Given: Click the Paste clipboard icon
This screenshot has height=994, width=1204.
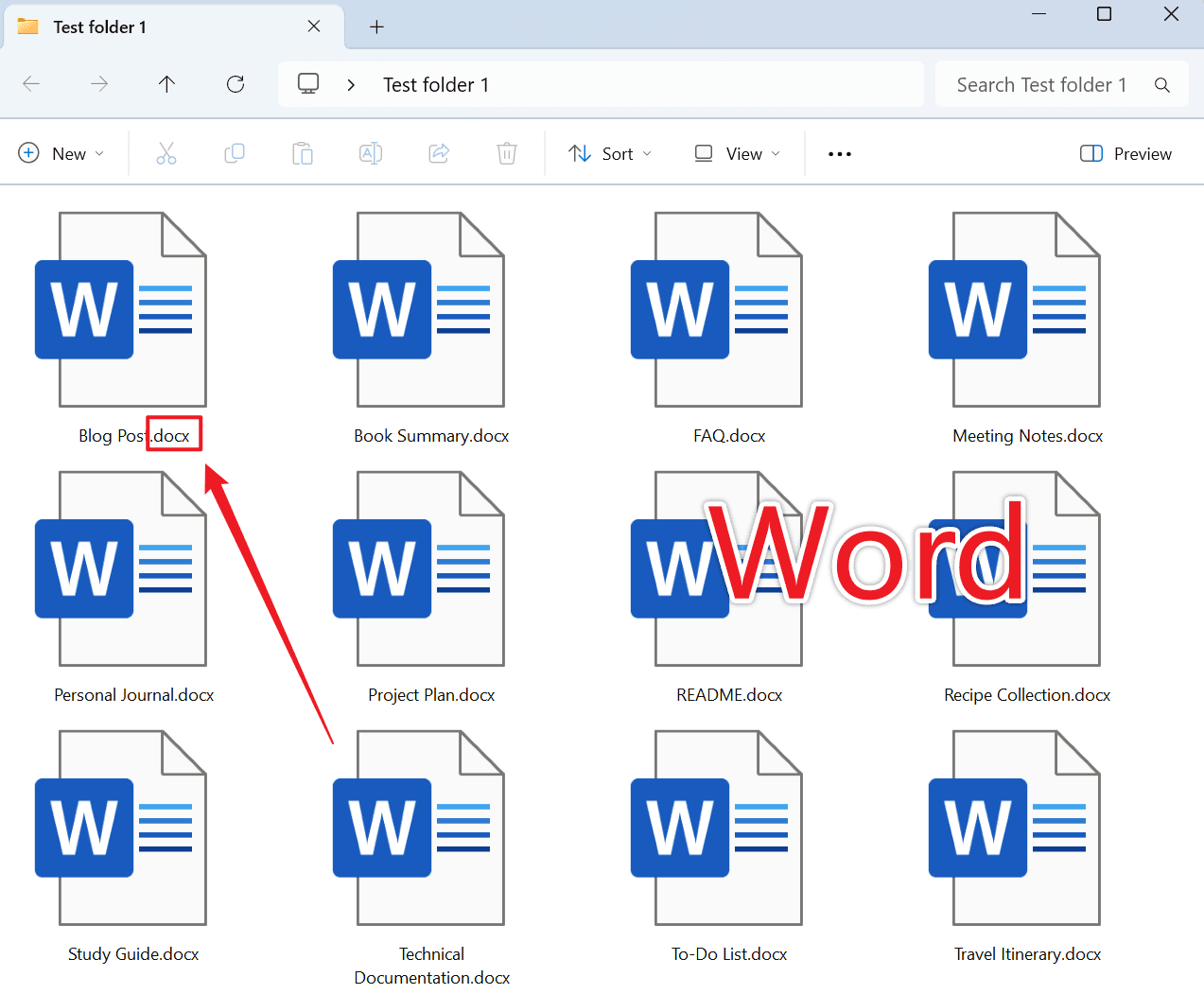Looking at the screenshot, I should [x=303, y=153].
